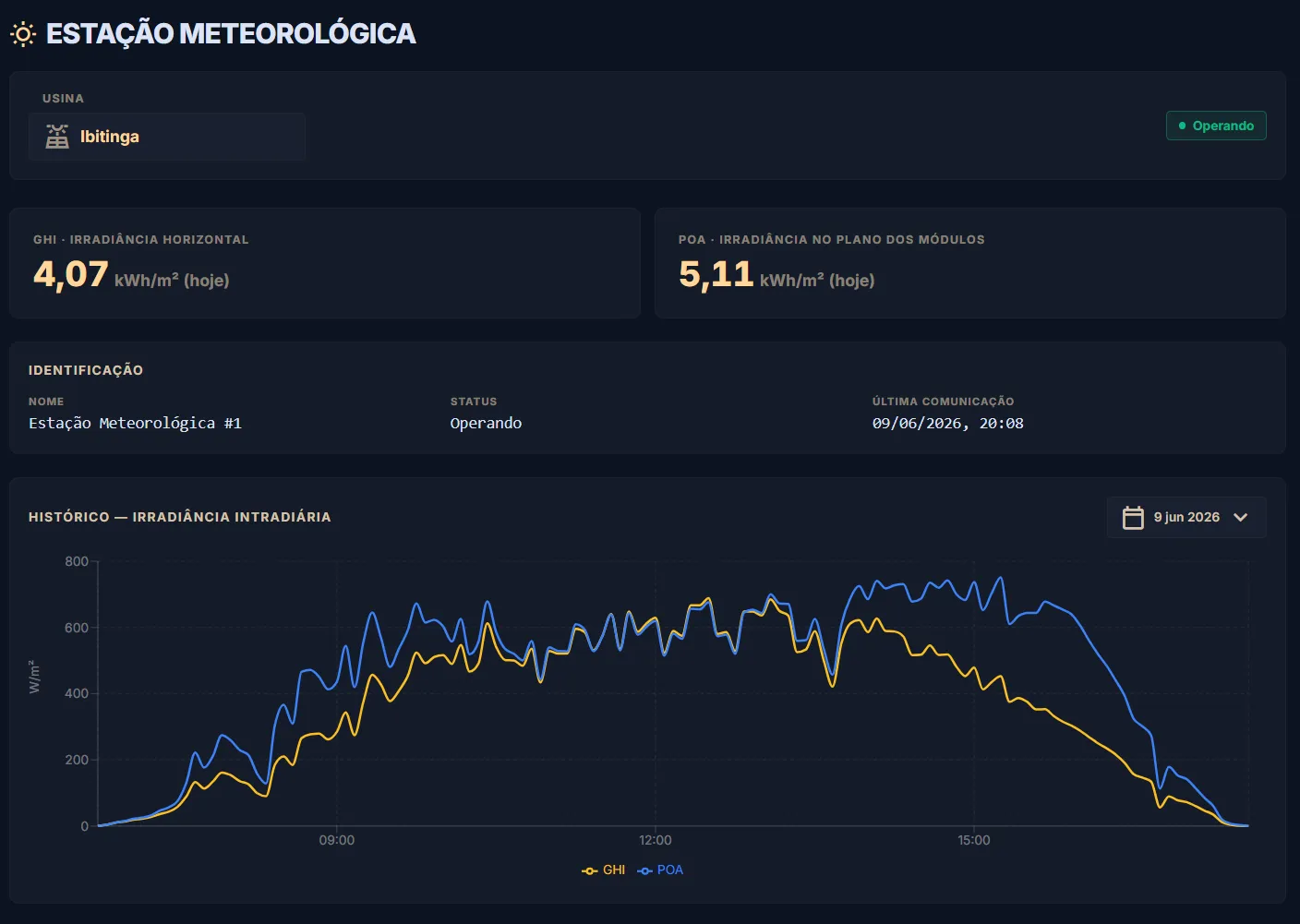This screenshot has height=924, width=1300.
Task: Click the Operando status badge
Action: (x=1216, y=126)
